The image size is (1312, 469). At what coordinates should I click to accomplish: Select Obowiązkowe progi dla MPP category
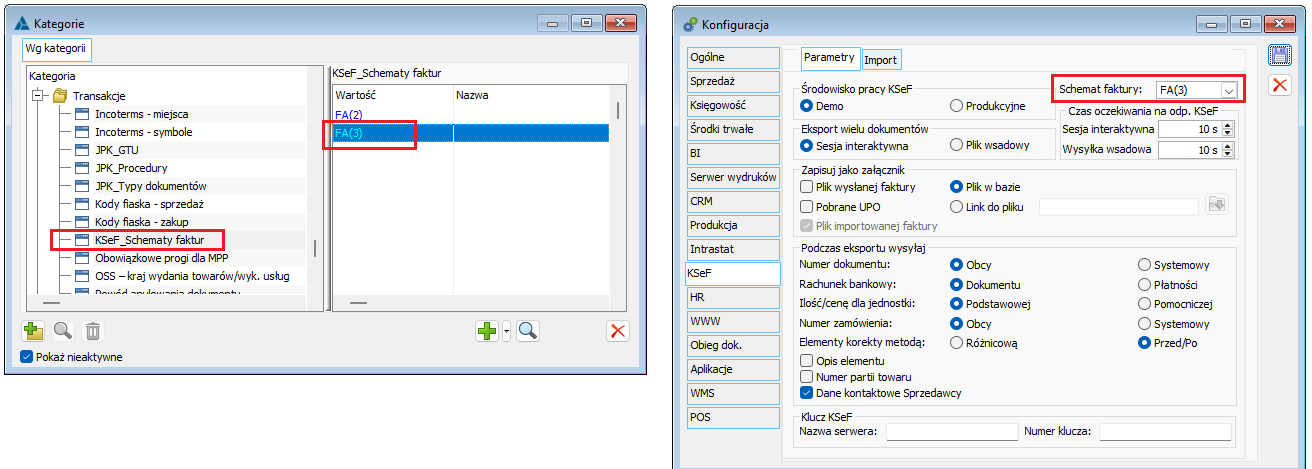[x=164, y=258]
